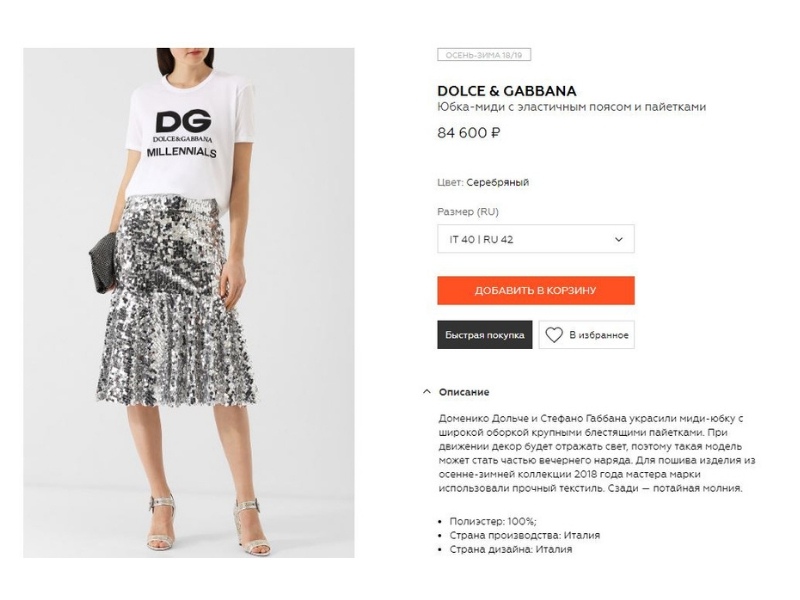Screen dimensions: 800x600
Task: Click the В избранное label
Action: (598, 335)
